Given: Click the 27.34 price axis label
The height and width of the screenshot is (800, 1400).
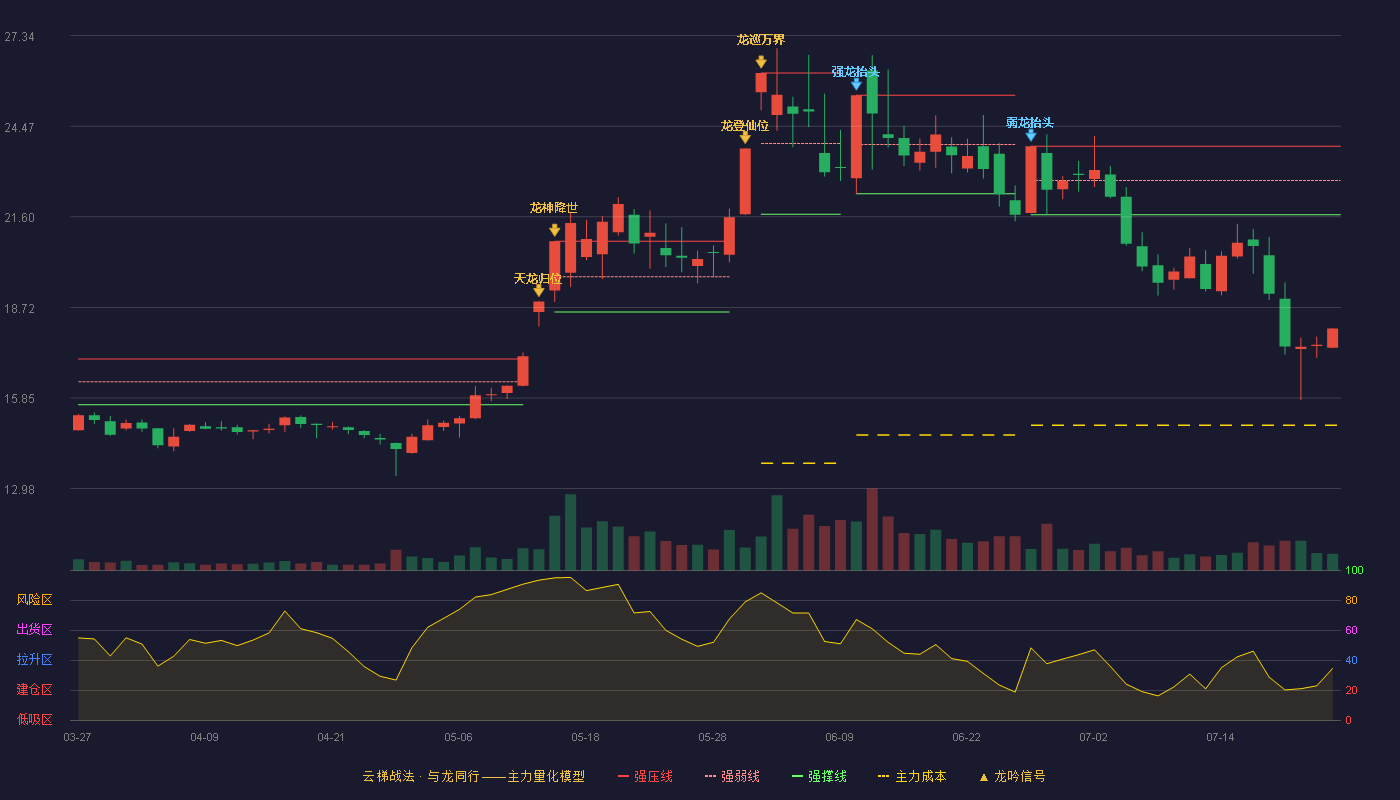Looking at the screenshot, I should tap(20, 37).
